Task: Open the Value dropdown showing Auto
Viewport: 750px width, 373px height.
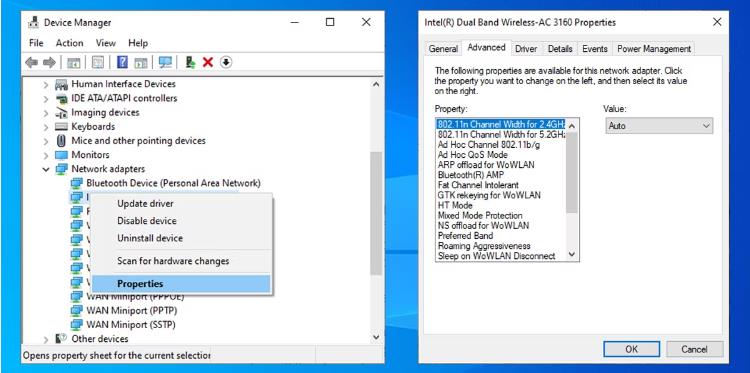Action: point(659,126)
